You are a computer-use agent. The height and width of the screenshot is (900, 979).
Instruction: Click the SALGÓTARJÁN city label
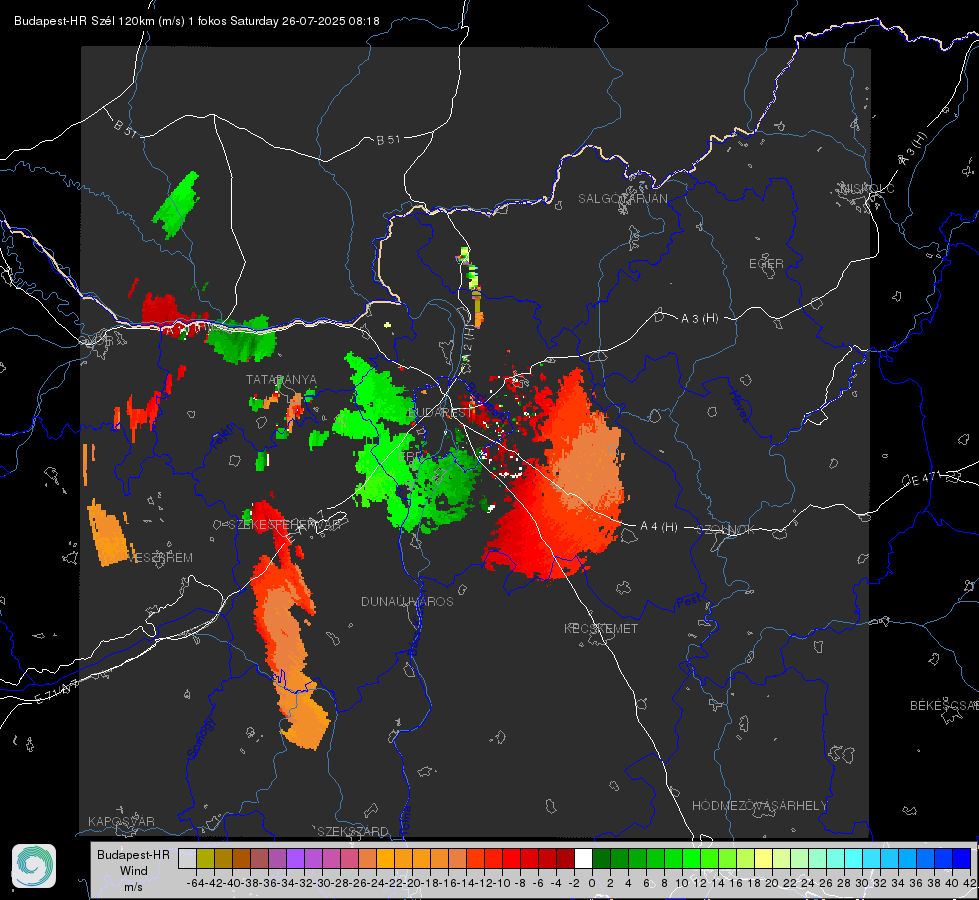coord(622,199)
